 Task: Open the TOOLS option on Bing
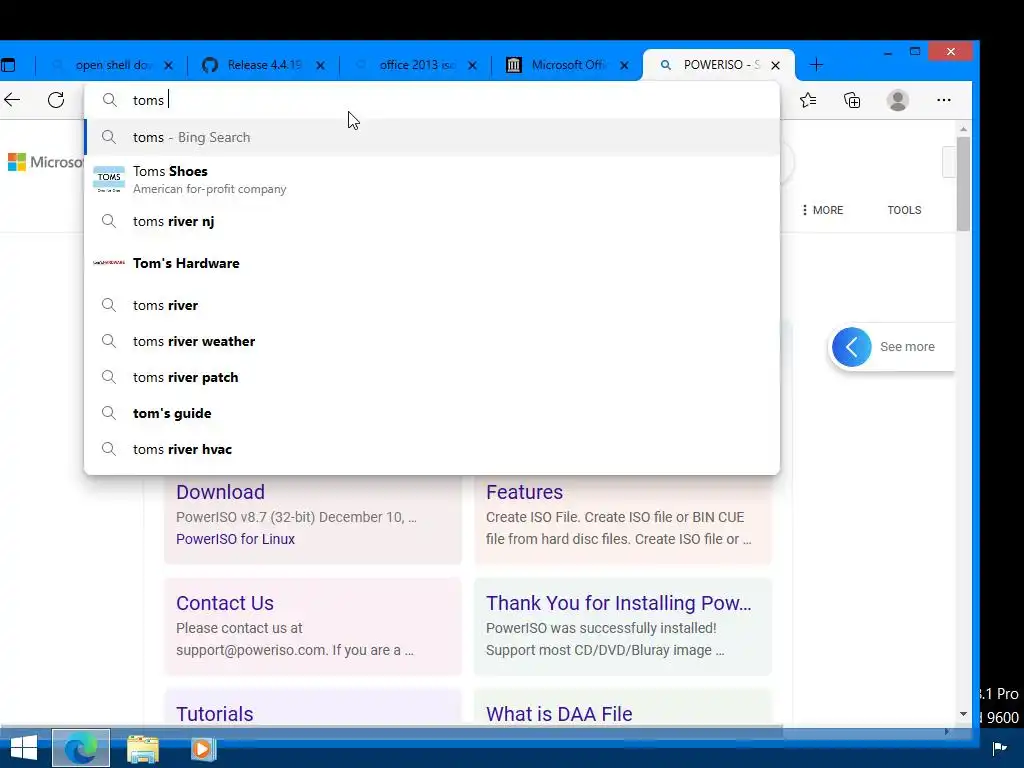[x=904, y=210]
